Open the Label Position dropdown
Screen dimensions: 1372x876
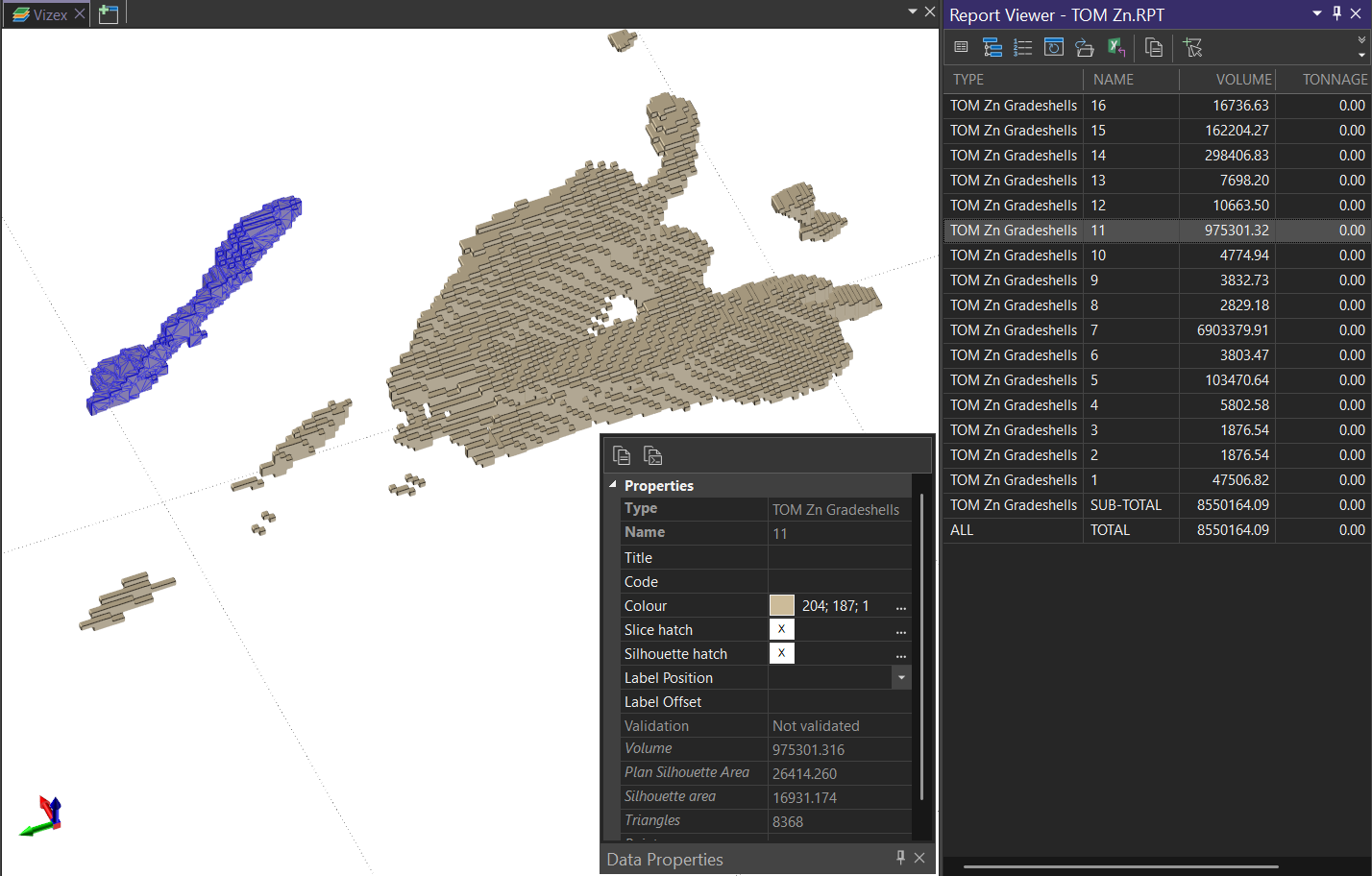[x=901, y=677]
